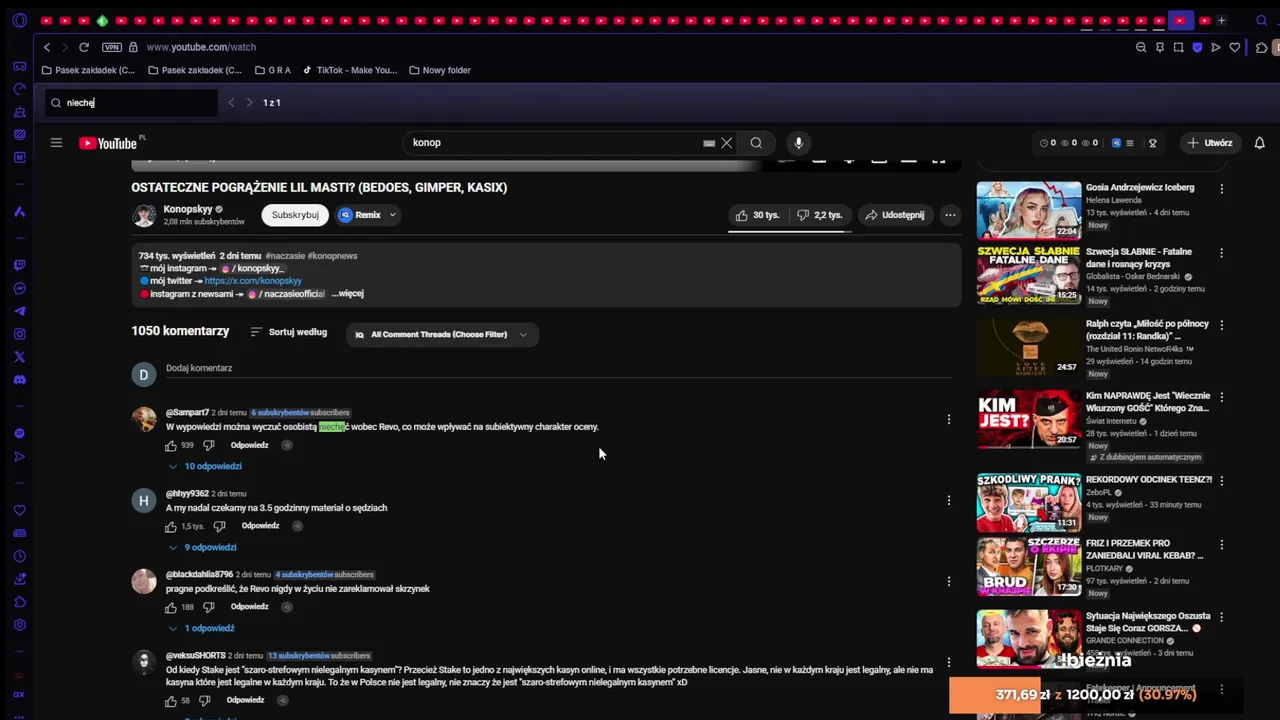Image resolution: width=1280 pixels, height=720 pixels.
Task: Open the Instagram sidebar panel
Action: click(x=19, y=334)
